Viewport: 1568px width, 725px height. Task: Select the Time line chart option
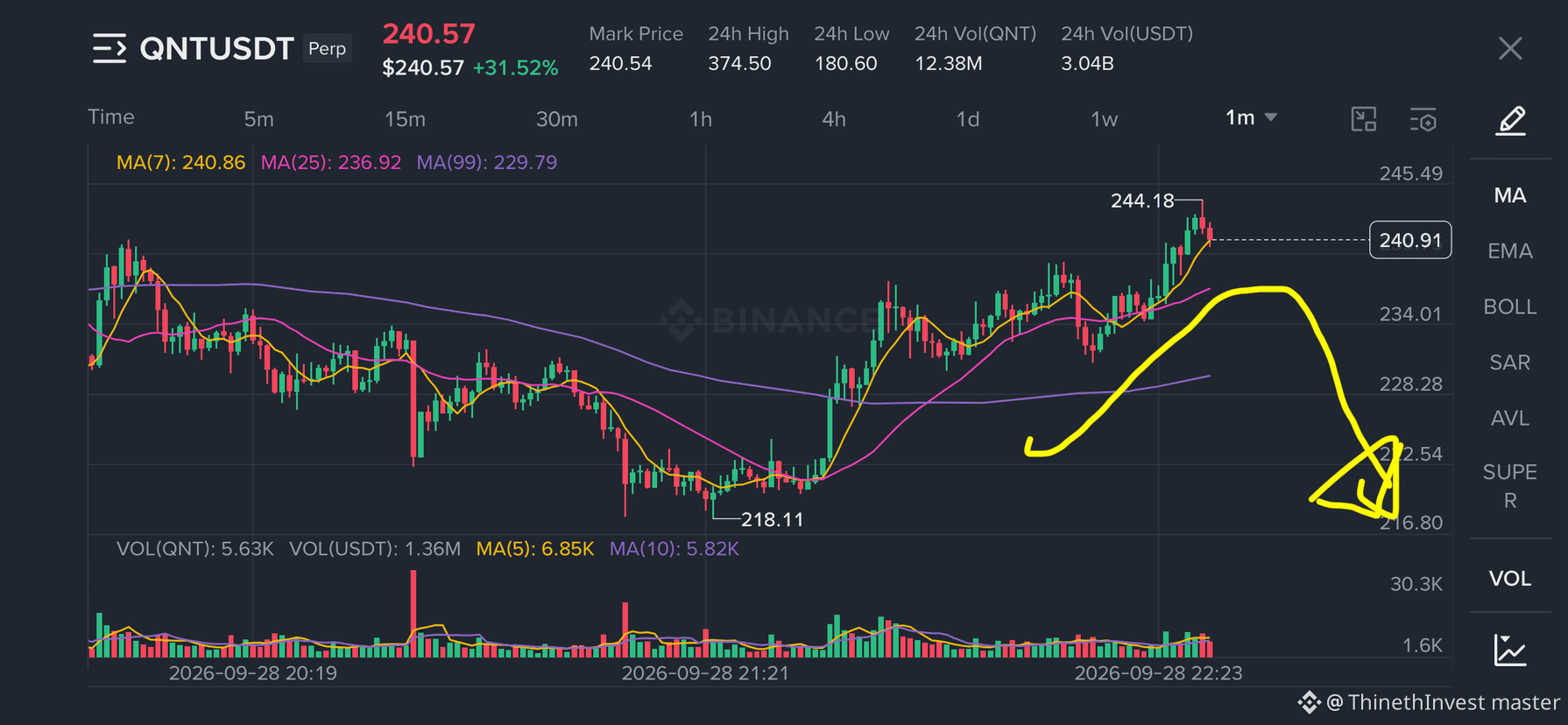(x=111, y=117)
